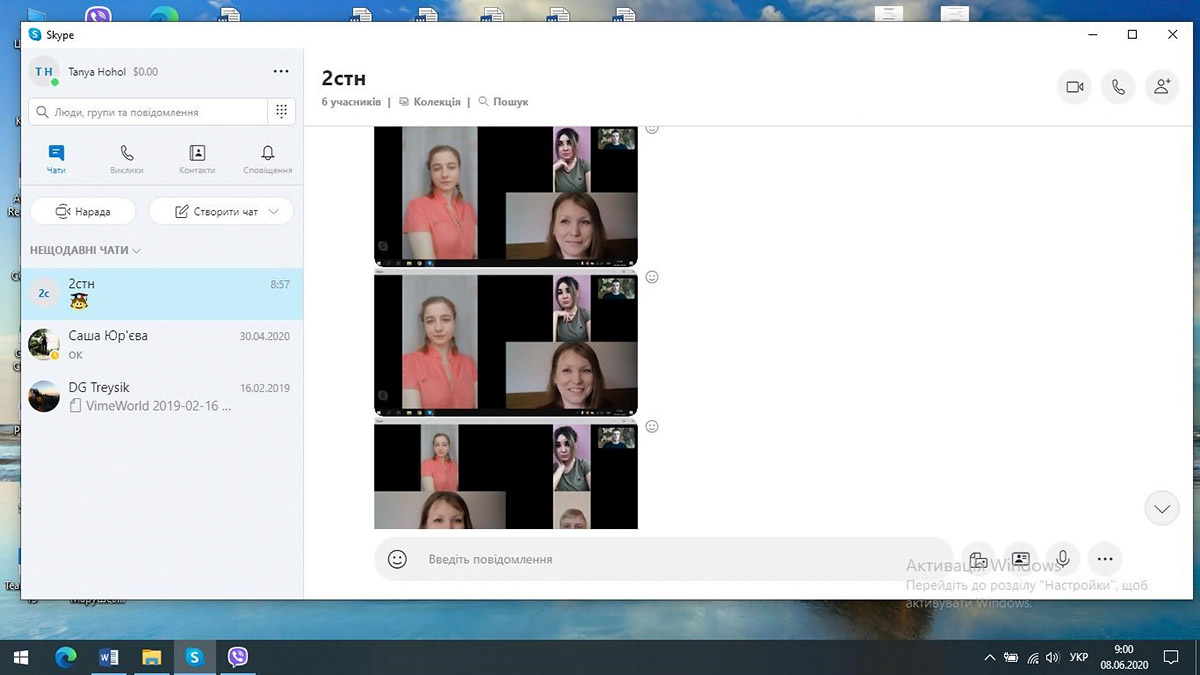This screenshot has width=1200, height=675.
Task: Record a voice message with microphone icon
Action: pyautogui.click(x=1062, y=559)
